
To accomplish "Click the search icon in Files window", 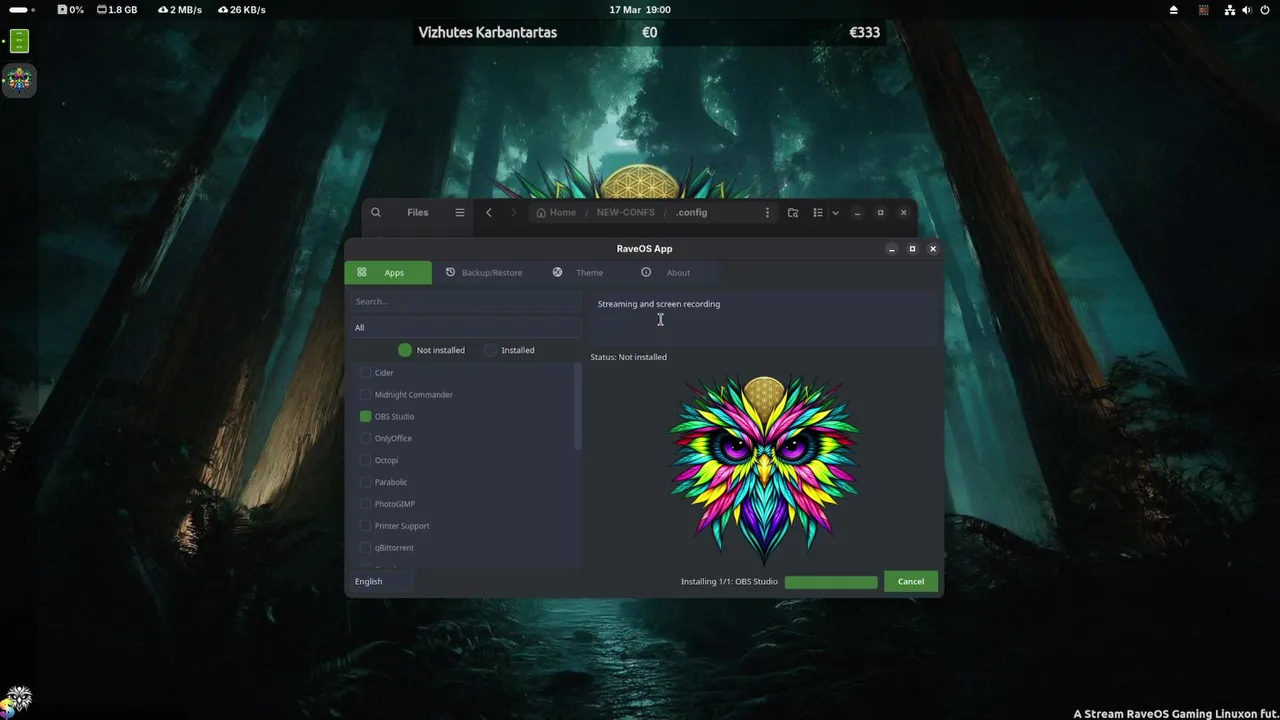I will click(376, 212).
